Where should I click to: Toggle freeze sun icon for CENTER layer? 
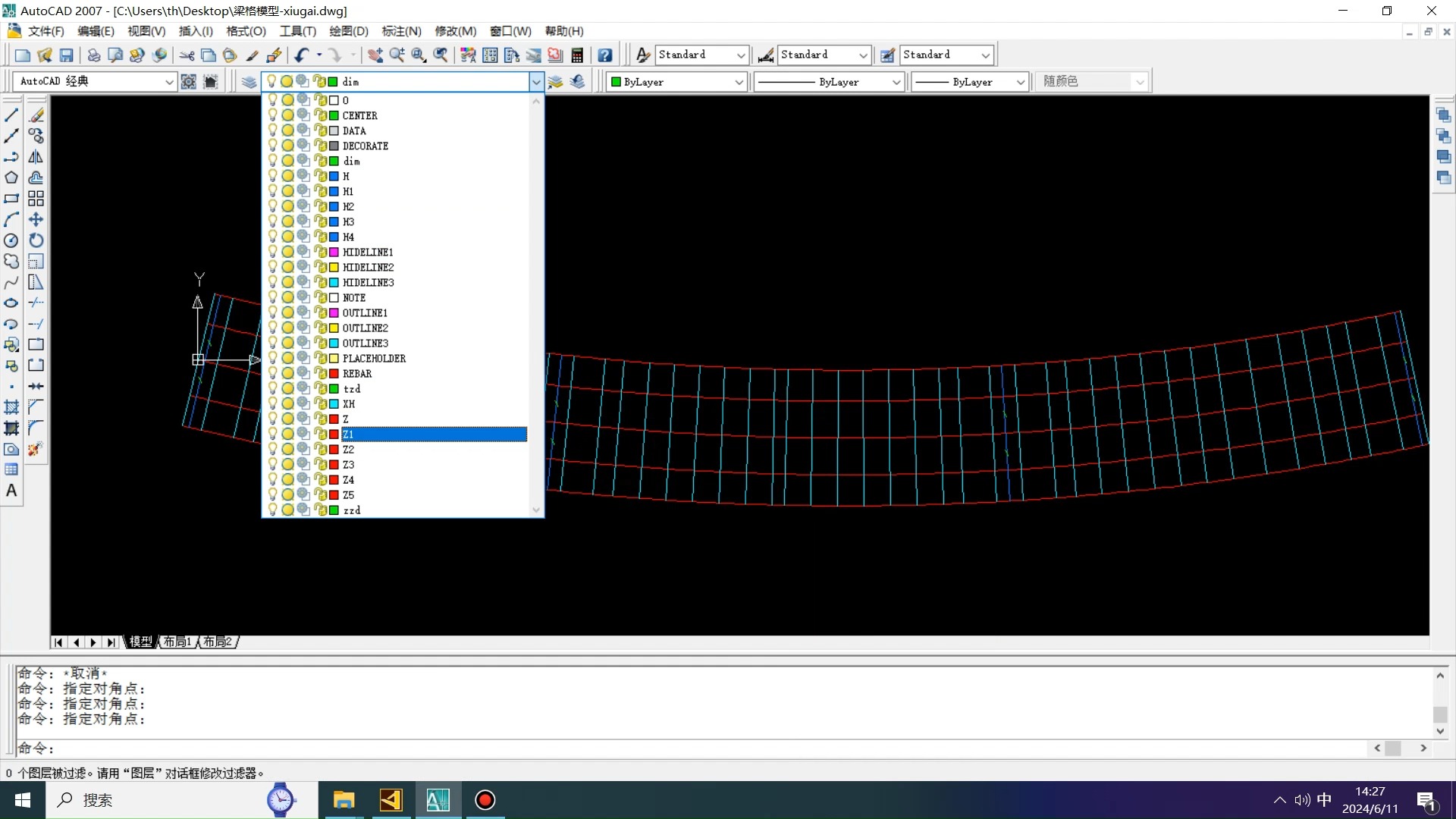[x=287, y=115]
